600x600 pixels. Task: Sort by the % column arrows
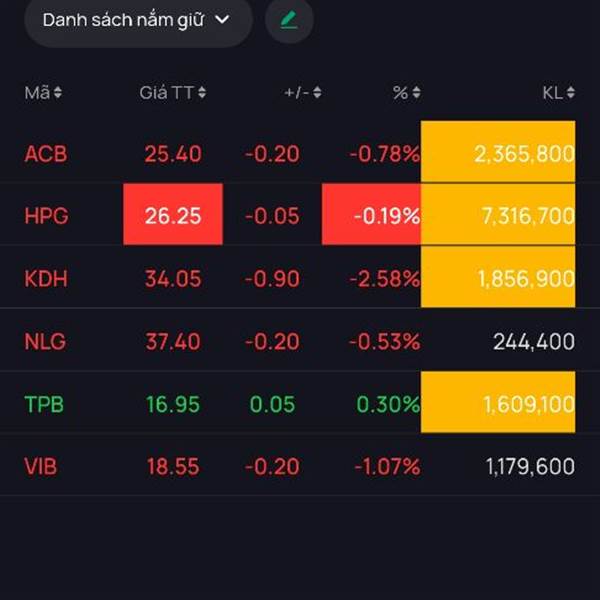pyautogui.click(x=407, y=93)
